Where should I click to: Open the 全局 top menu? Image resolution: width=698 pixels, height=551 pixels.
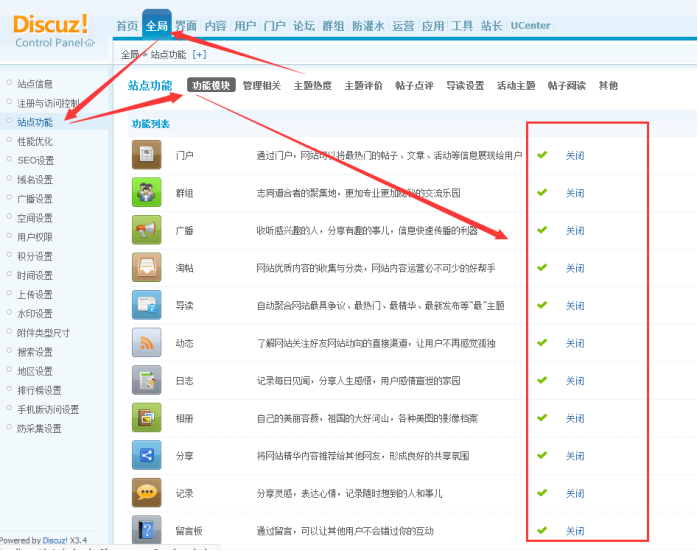[157, 26]
